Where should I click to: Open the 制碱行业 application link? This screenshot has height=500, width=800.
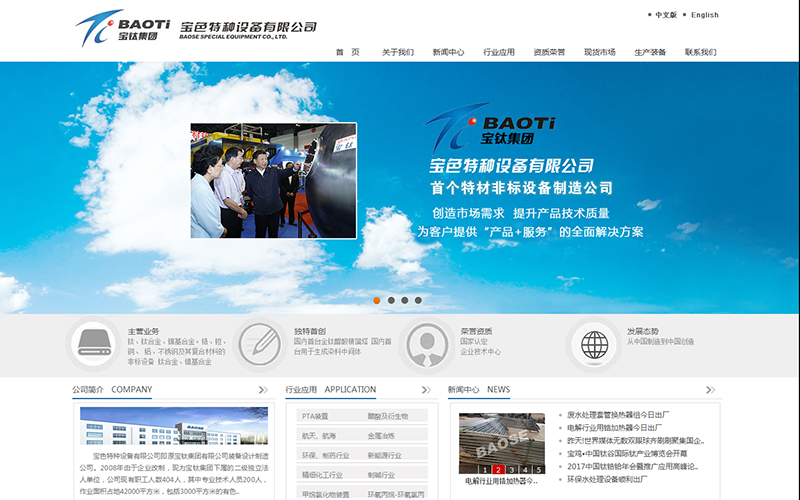coord(381,474)
